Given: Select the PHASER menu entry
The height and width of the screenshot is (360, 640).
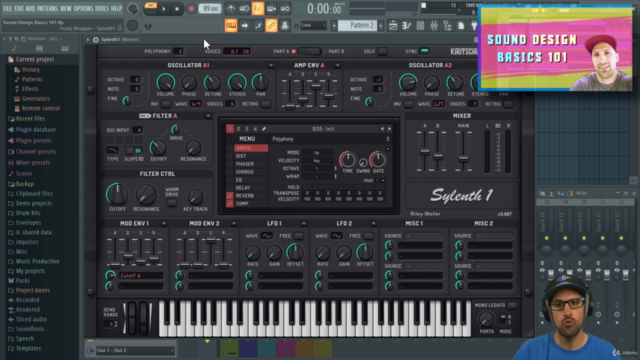Looking at the screenshot, I should click(251, 164).
